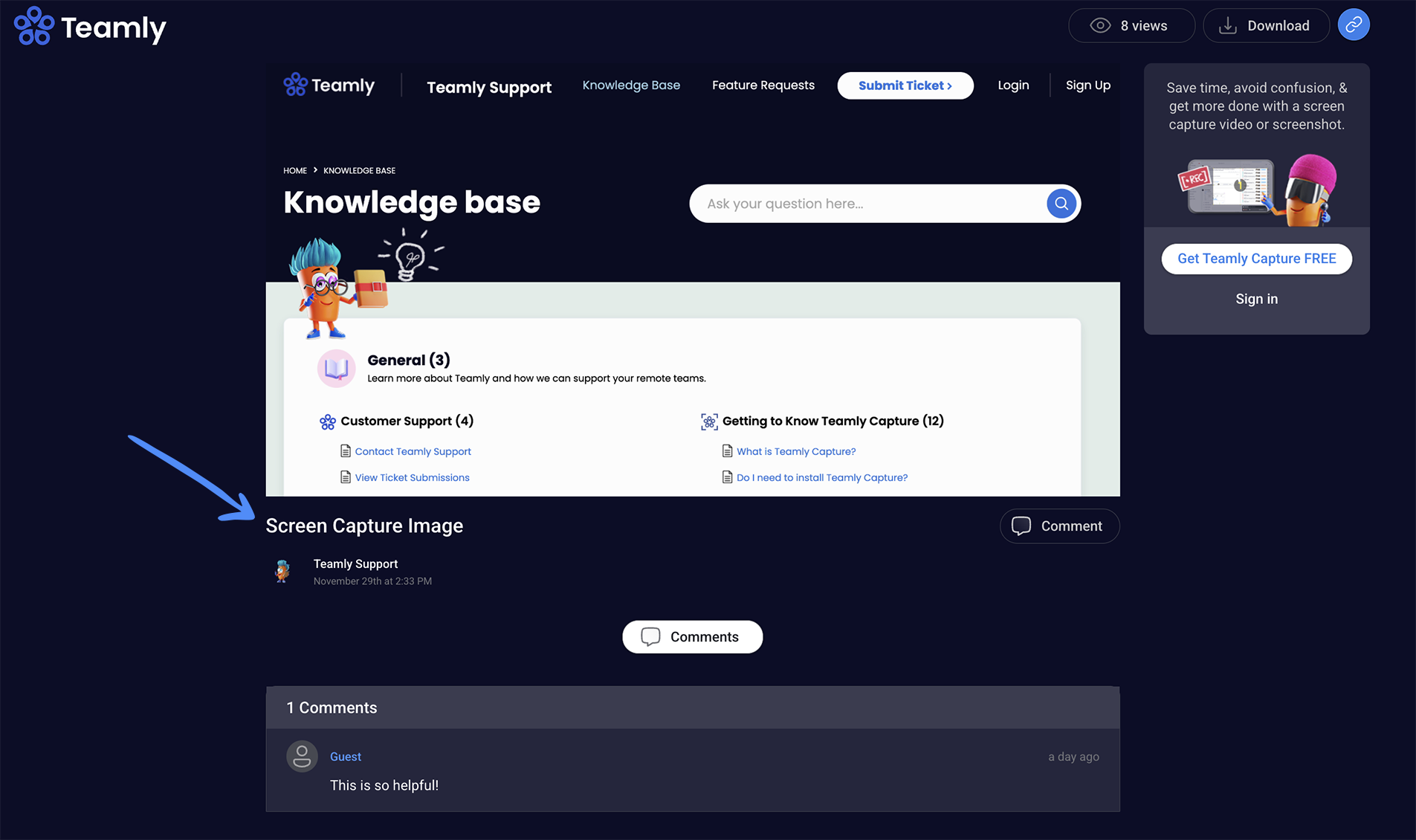Image resolution: width=1416 pixels, height=840 pixels.
Task: Click the 1 Comments header
Action: pos(332,708)
